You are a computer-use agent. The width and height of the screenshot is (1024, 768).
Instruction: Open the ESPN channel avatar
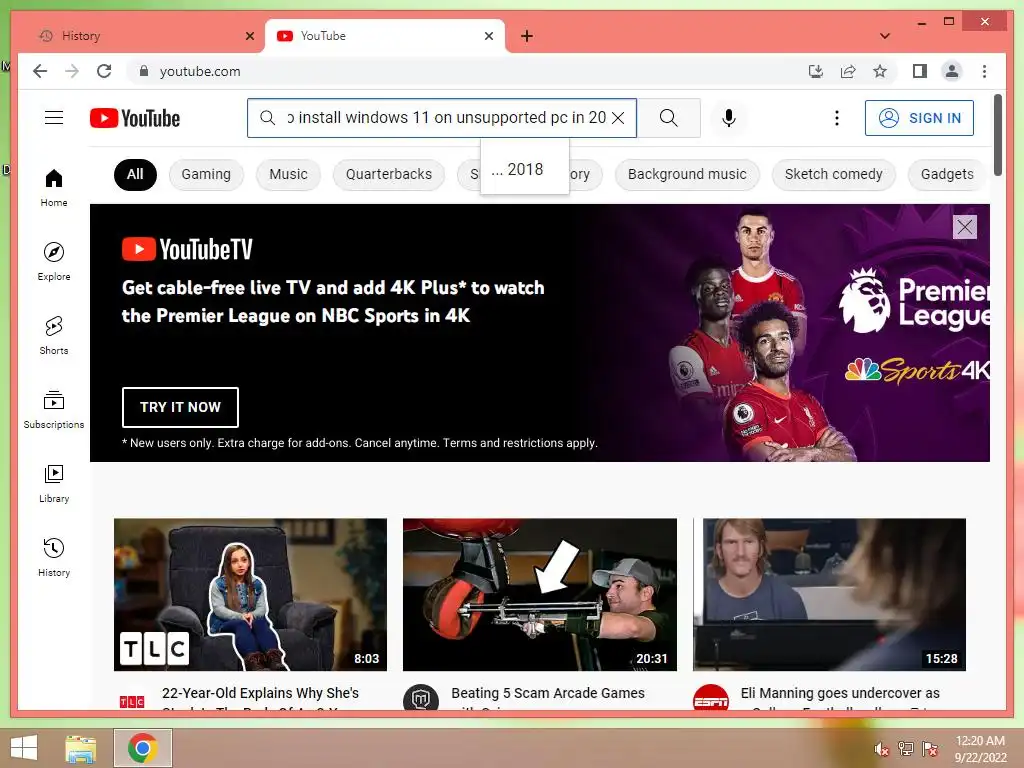tap(711, 699)
